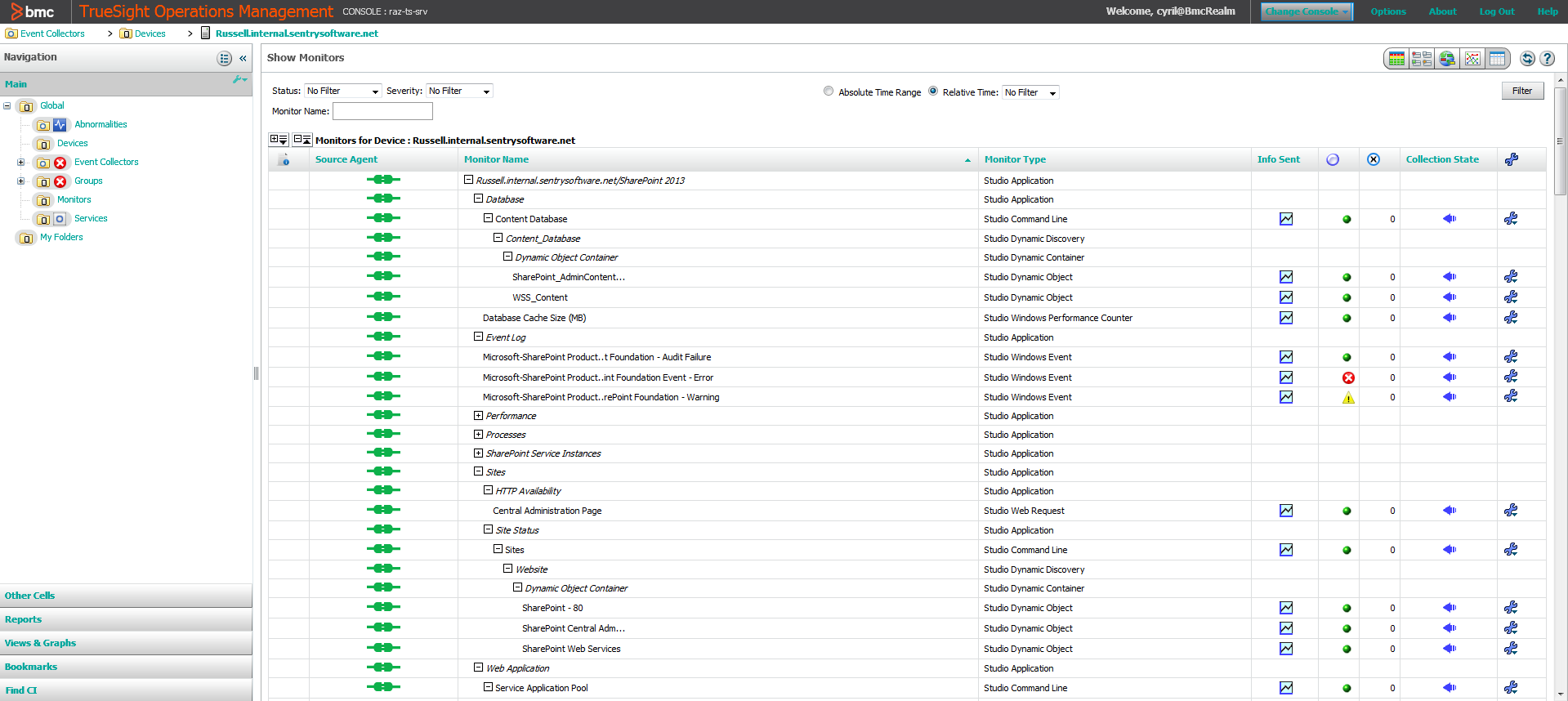Viewport: 1568px width, 701px height.
Task: Open the Status filter dropdown
Action: [x=343, y=92]
